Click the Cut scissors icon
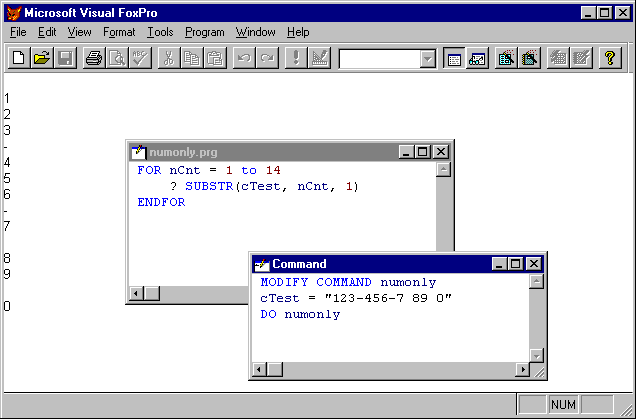 tap(169, 58)
